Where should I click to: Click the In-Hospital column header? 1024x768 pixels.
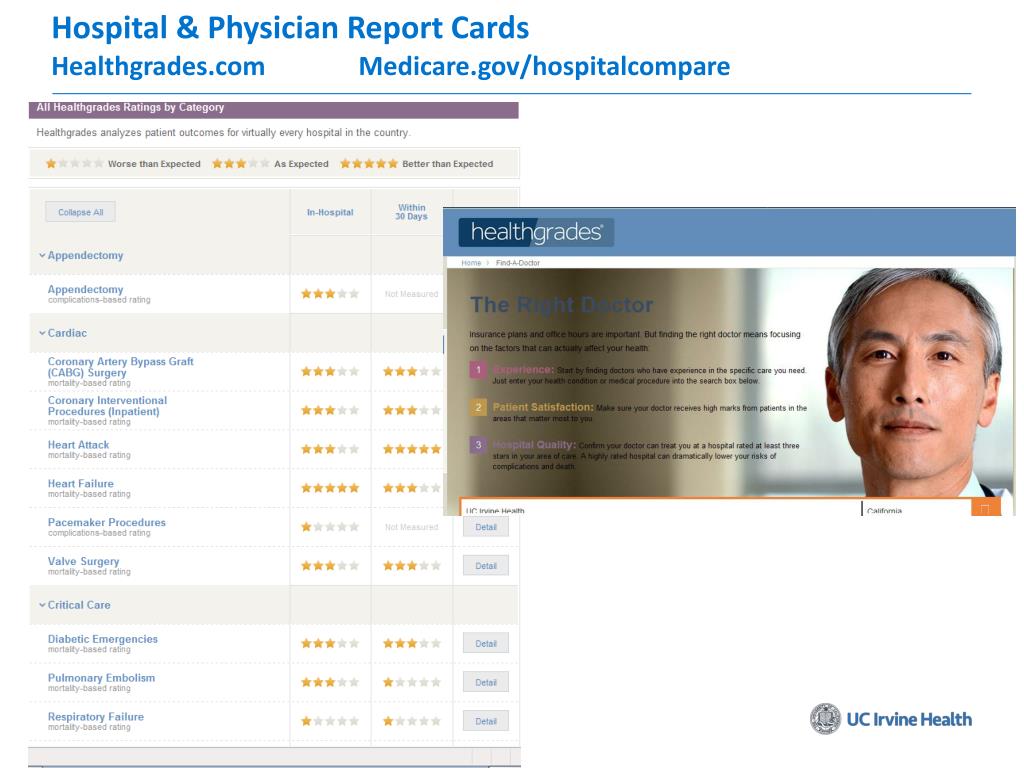tap(330, 212)
